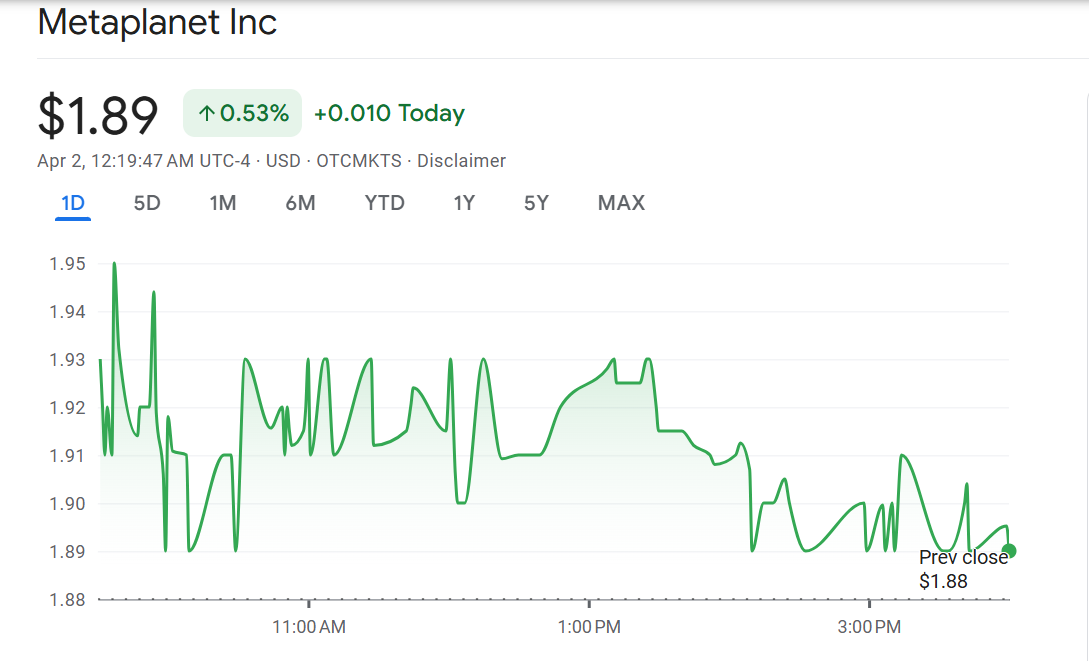Click the USD currency label
This screenshot has width=1089, height=661.
[285, 160]
